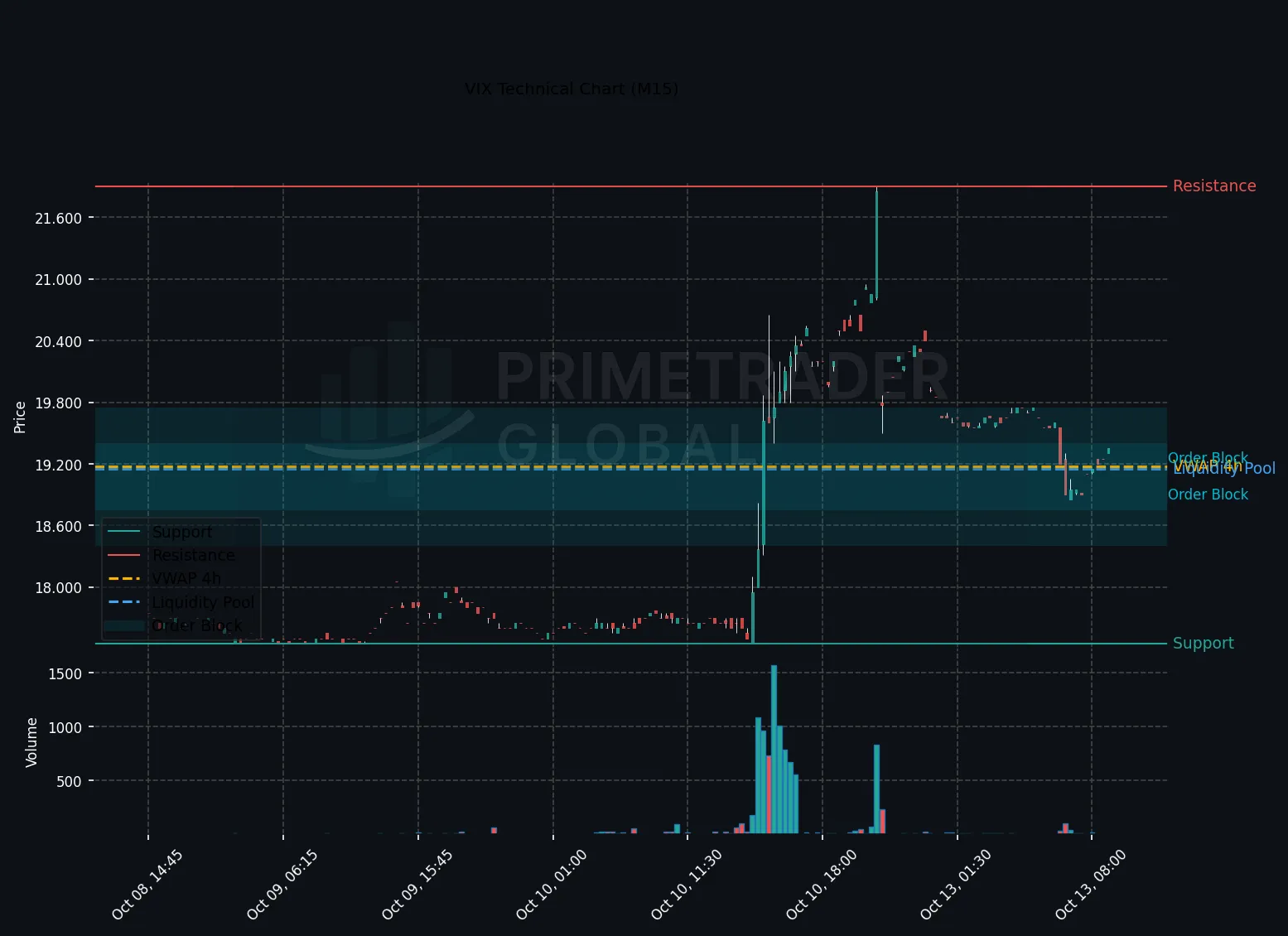This screenshot has width=1288, height=936.
Task: Click the Liquidity Pool legend entry
Action: [x=203, y=602]
